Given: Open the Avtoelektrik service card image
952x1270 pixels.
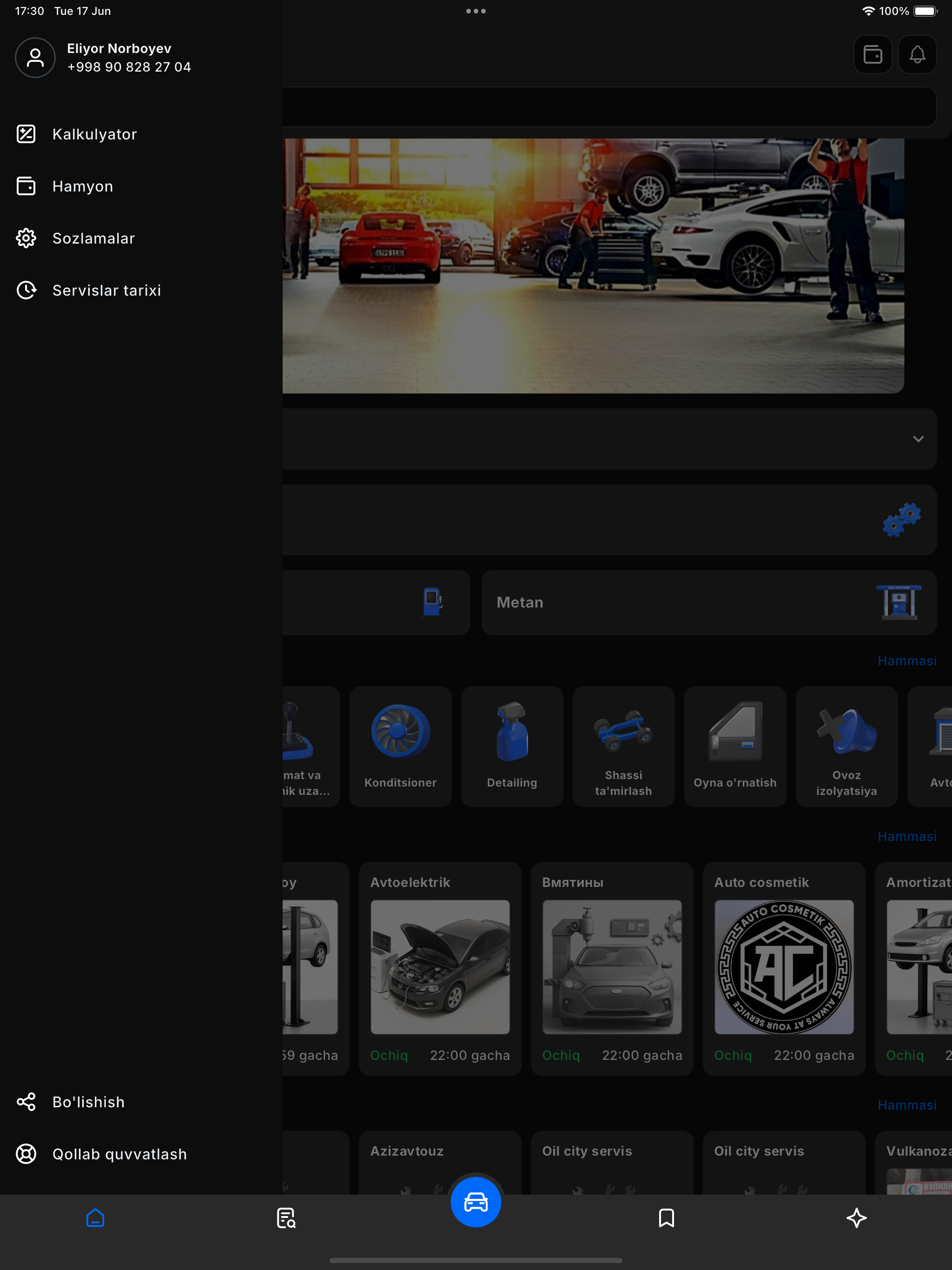Looking at the screenshot, I should (x=440, y=967).
